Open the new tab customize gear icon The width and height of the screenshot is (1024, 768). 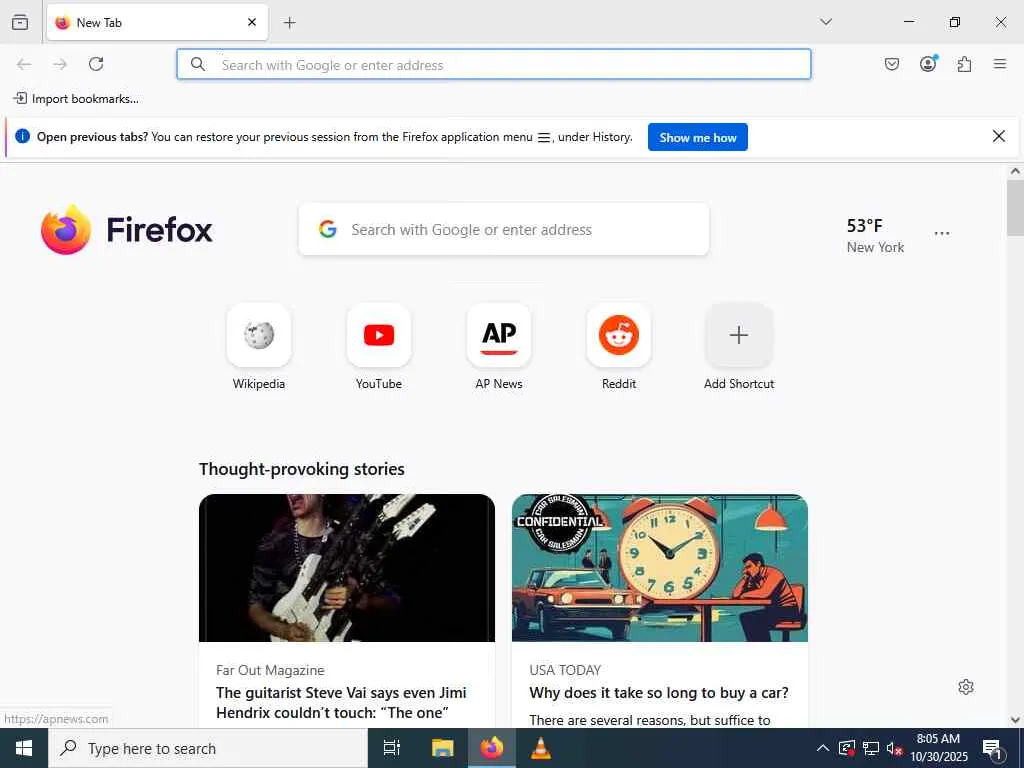point(966,687)
